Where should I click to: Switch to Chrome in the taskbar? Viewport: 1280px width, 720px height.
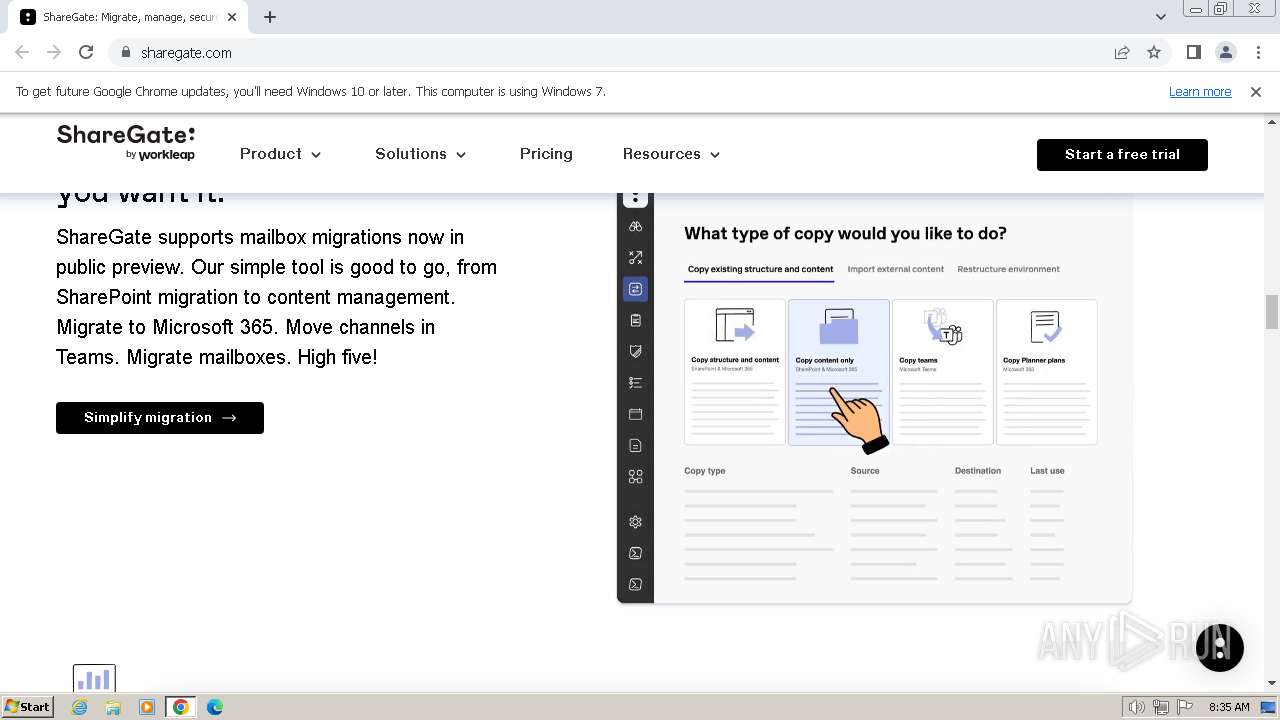[x=181, y=707]
